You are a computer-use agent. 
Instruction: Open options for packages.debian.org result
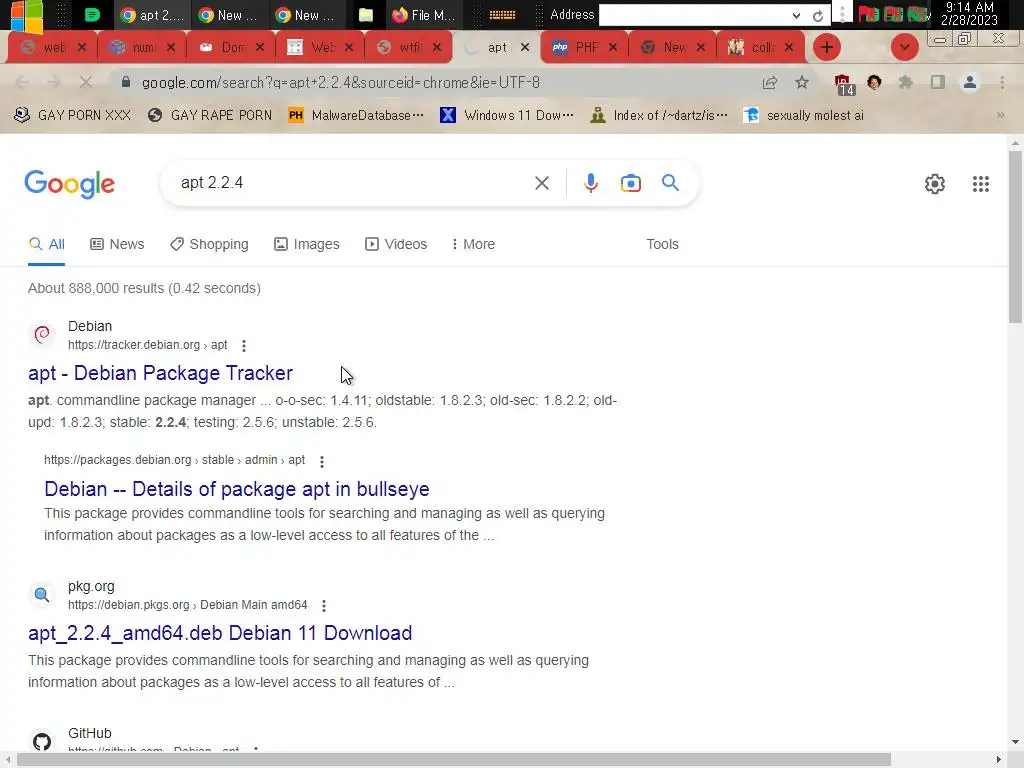pos(321,461)
